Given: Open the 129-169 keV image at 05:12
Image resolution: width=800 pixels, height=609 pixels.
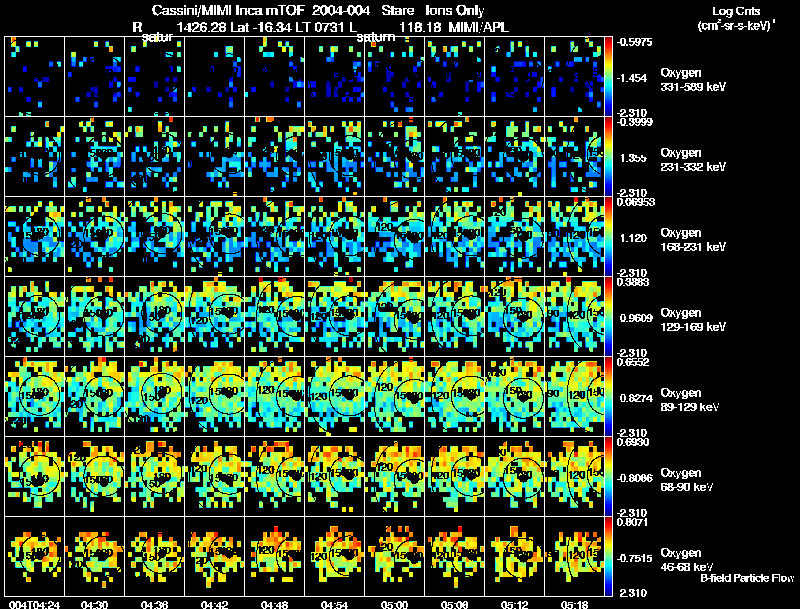Looking at the screenshot, I should coord(515,317).
